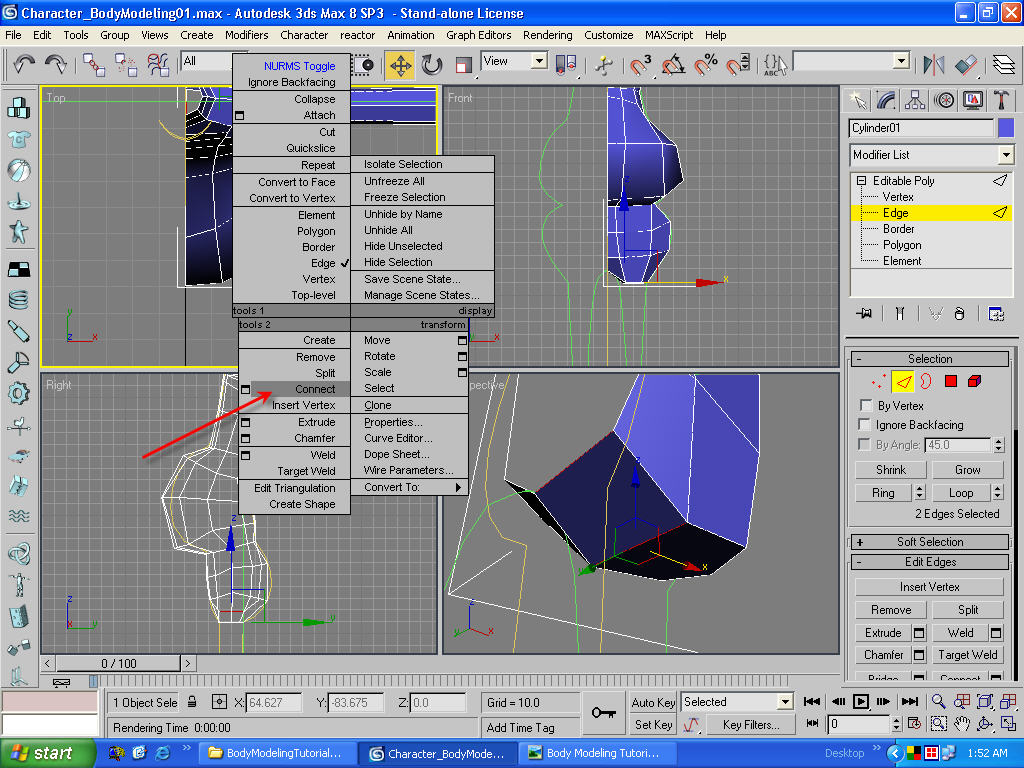
Task: Click the Configure Modifier Sets icon
Action: pyautogui.click(x=996, y=313)
